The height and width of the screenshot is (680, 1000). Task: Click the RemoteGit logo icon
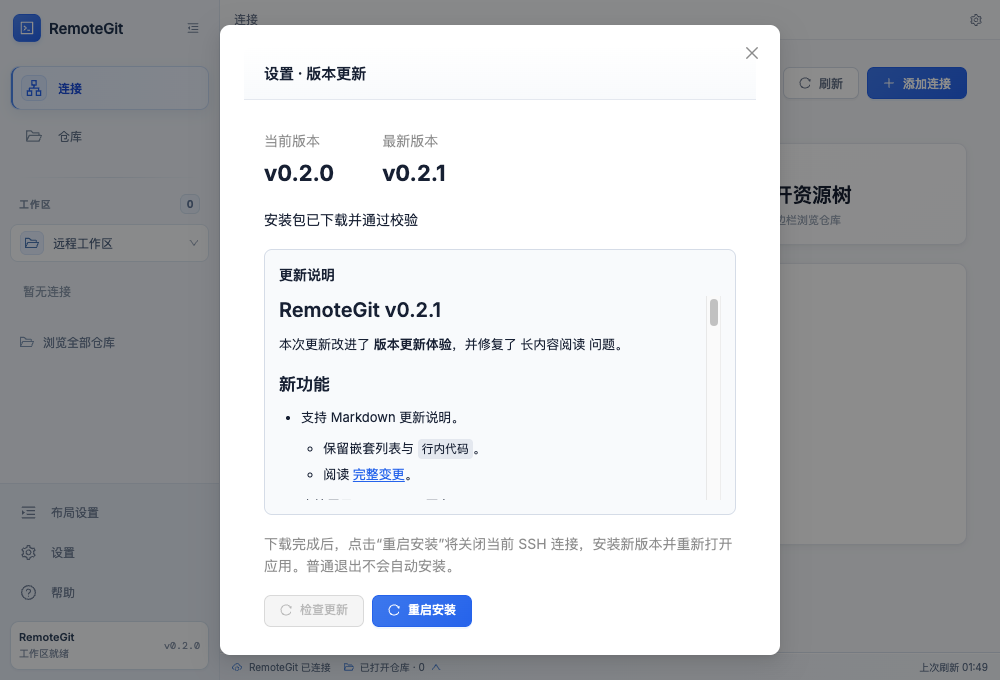[27, 28]
